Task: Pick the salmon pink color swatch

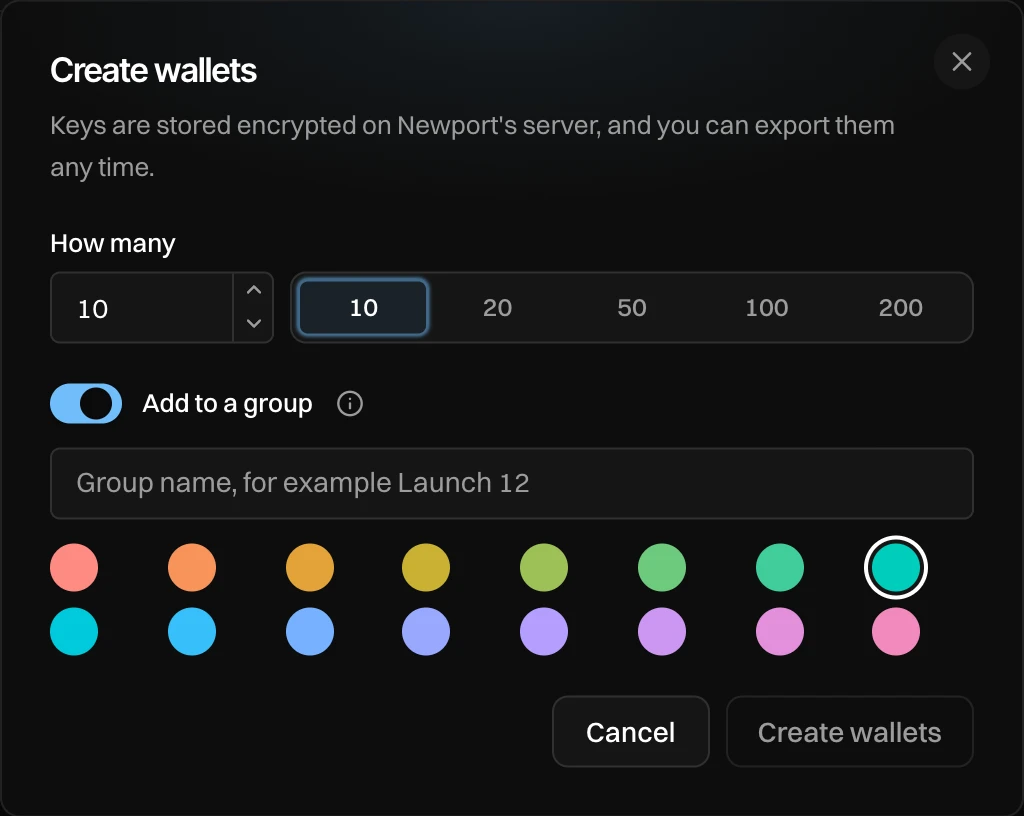Action: [x=74, y=567]
